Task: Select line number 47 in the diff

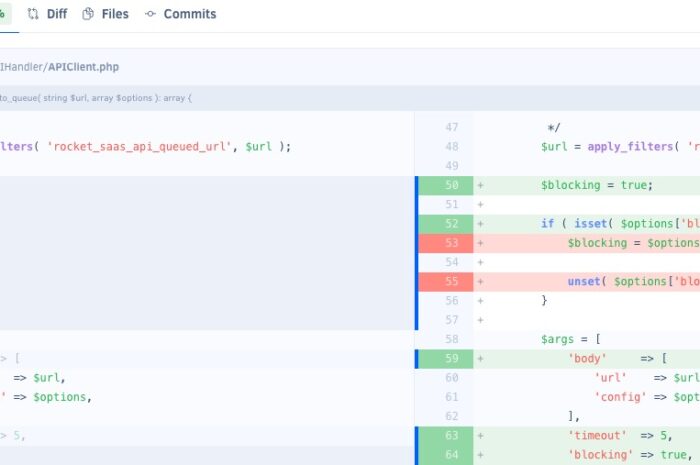Action: 451,127
